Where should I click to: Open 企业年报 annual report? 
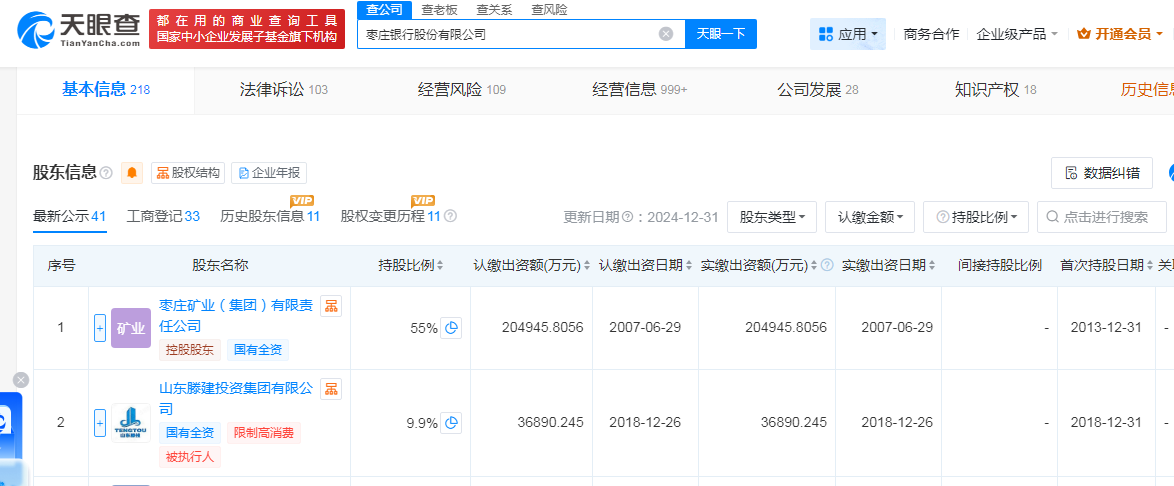click(x=269, y=173)
